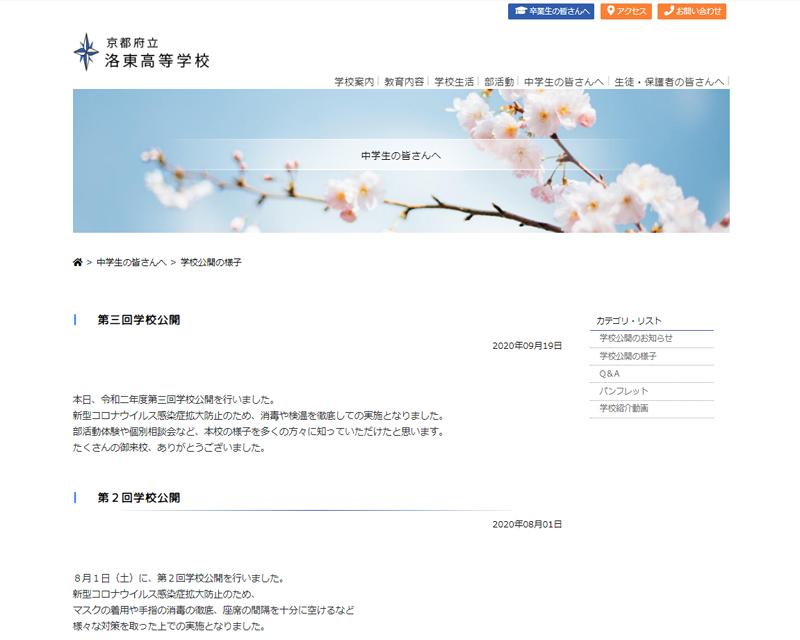Open 学校紹介動画 category link
The image size is (800, 640).
click(624, 408)
